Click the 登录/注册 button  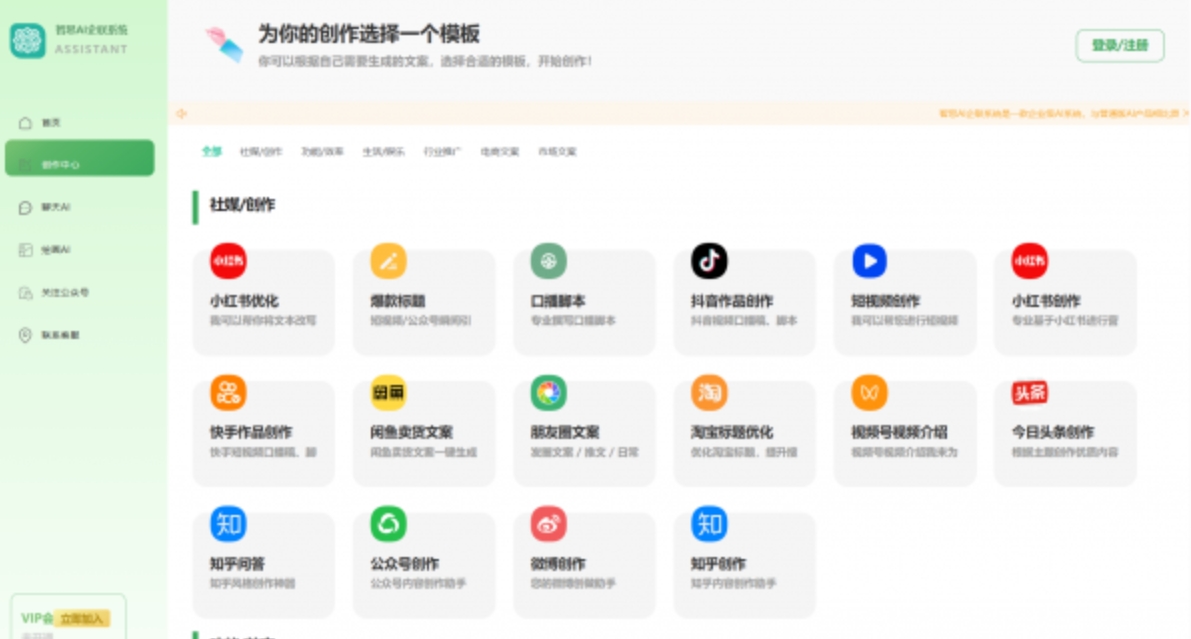click(x=1120, y=46)
